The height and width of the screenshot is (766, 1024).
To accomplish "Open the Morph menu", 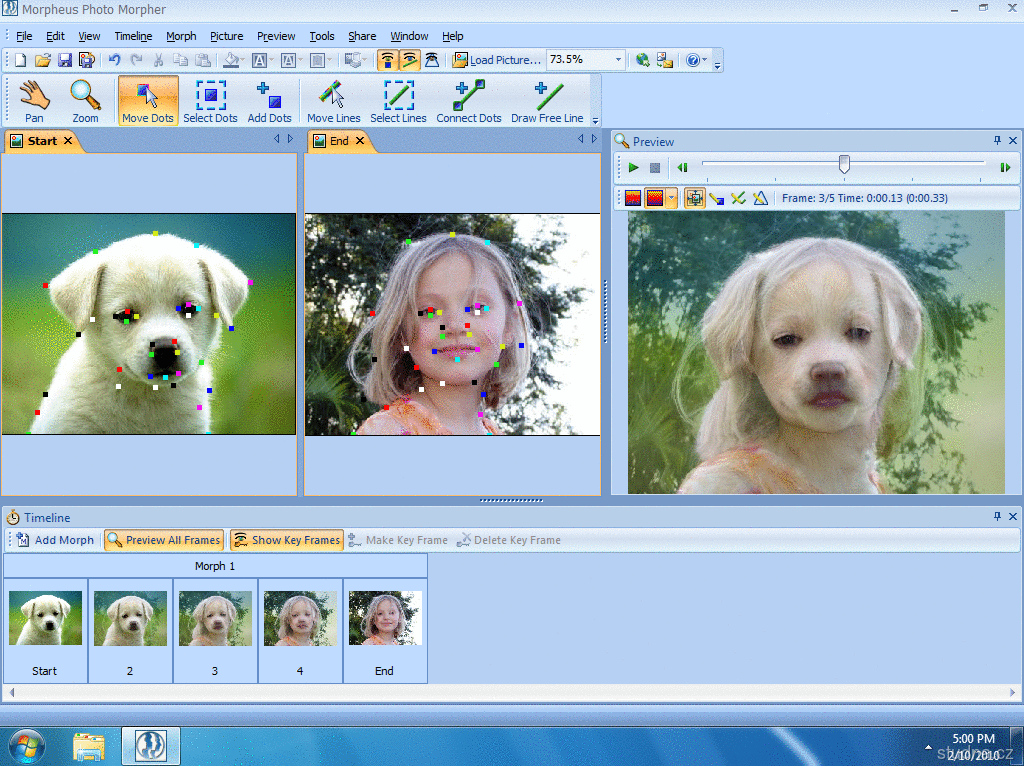I will (181, 36).
